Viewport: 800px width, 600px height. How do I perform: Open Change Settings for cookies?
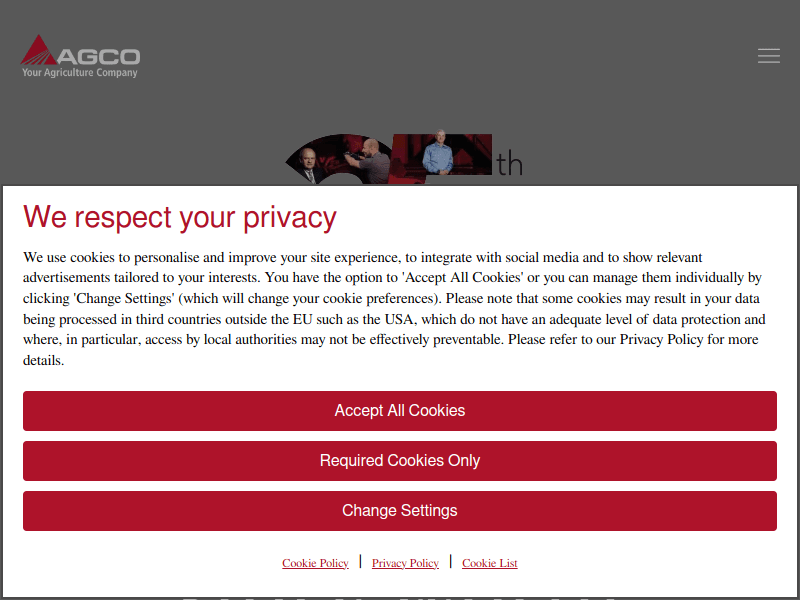400,511
